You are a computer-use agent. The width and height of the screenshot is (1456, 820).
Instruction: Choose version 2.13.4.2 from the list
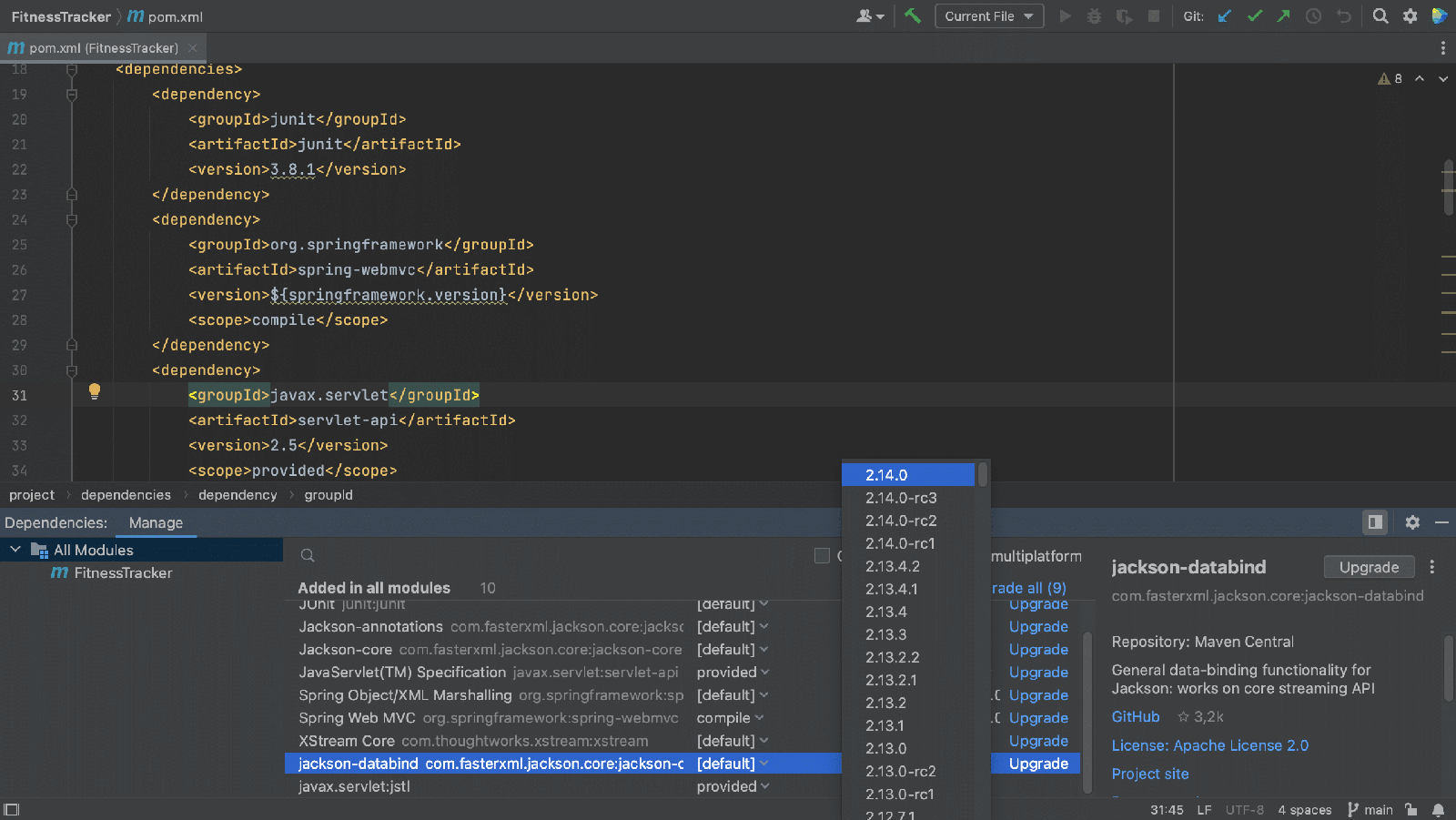coord(908,566)
